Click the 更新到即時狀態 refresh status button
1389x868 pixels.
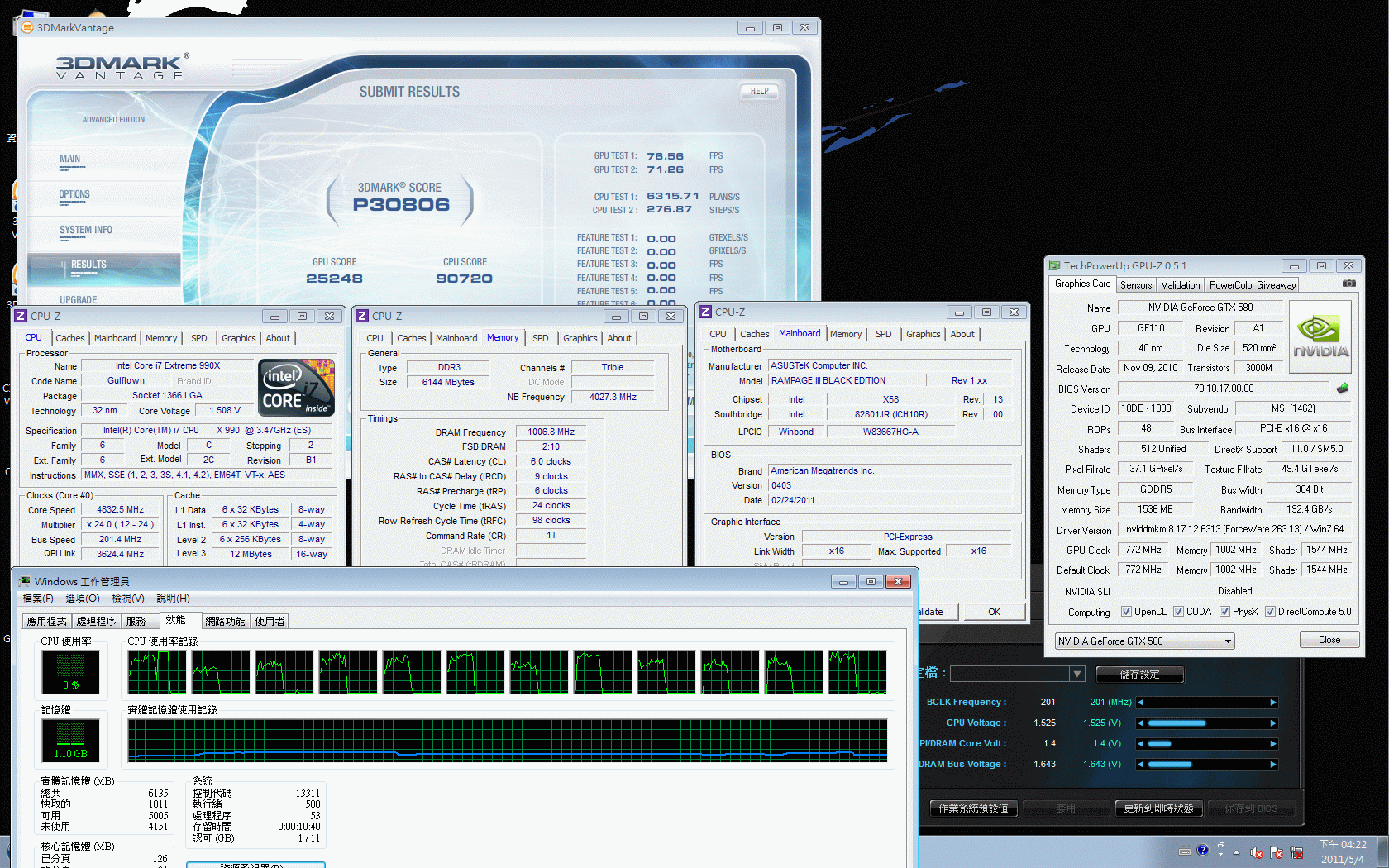click(1158, 808)
